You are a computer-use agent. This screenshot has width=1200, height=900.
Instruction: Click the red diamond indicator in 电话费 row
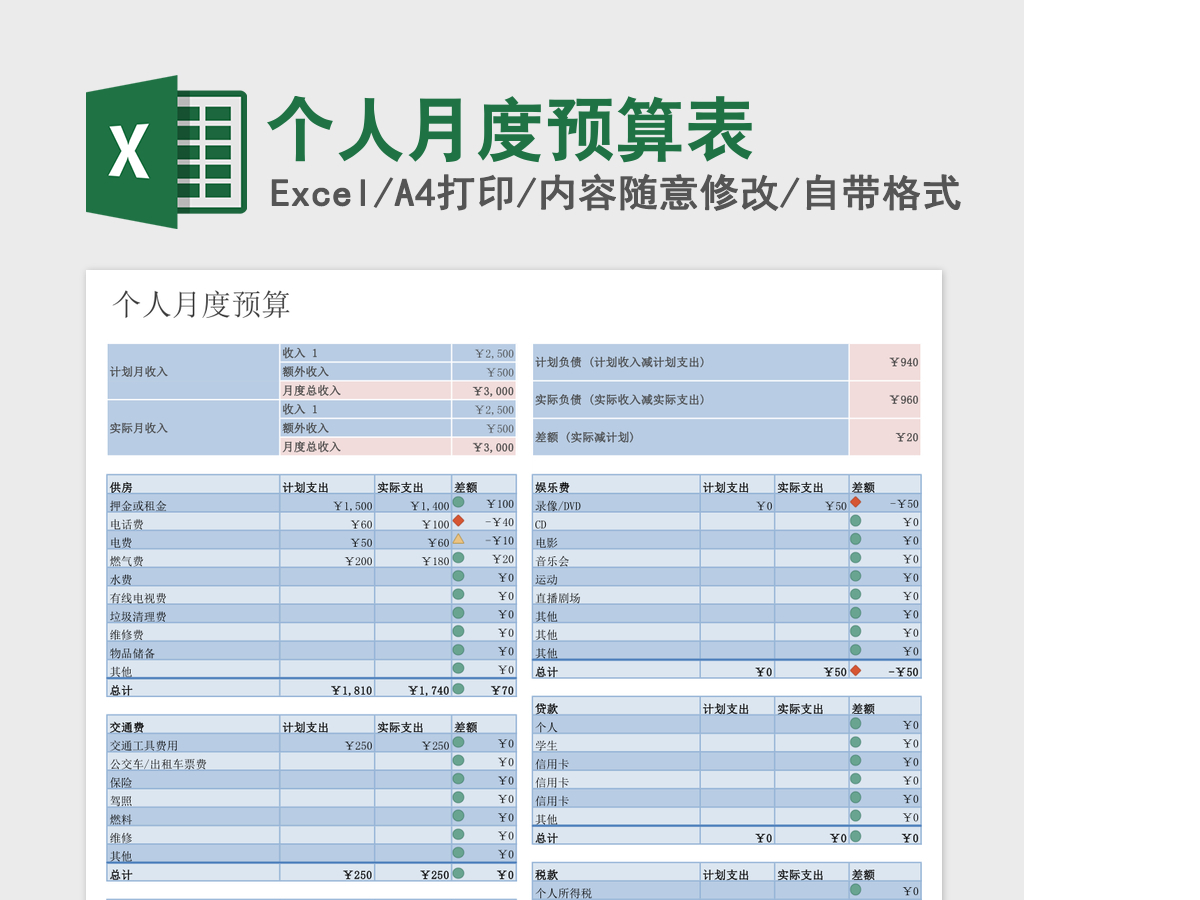[458, 520]
